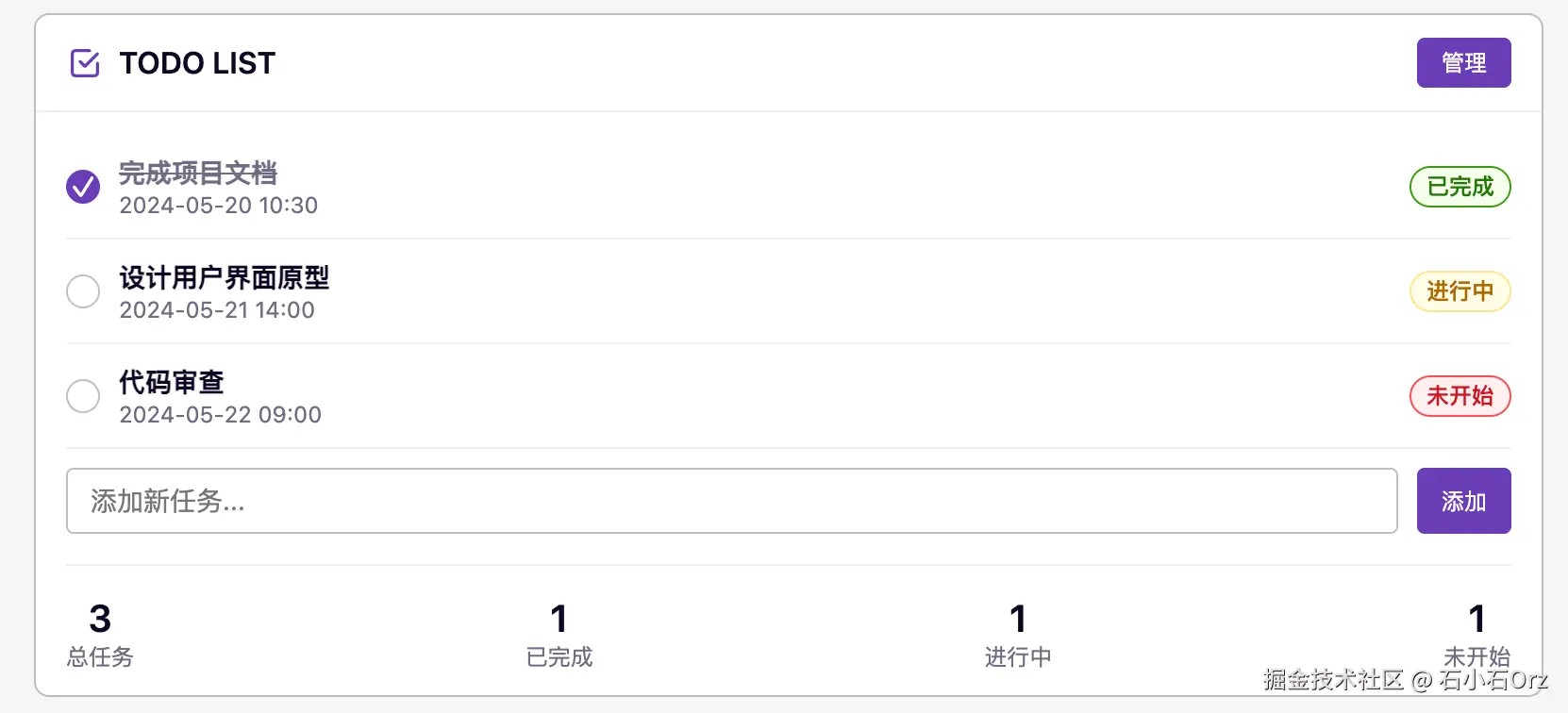This screenshot has width=1568, height=713.
Task: Select the 完成项目文档 task title
Action: coord(198,173)
